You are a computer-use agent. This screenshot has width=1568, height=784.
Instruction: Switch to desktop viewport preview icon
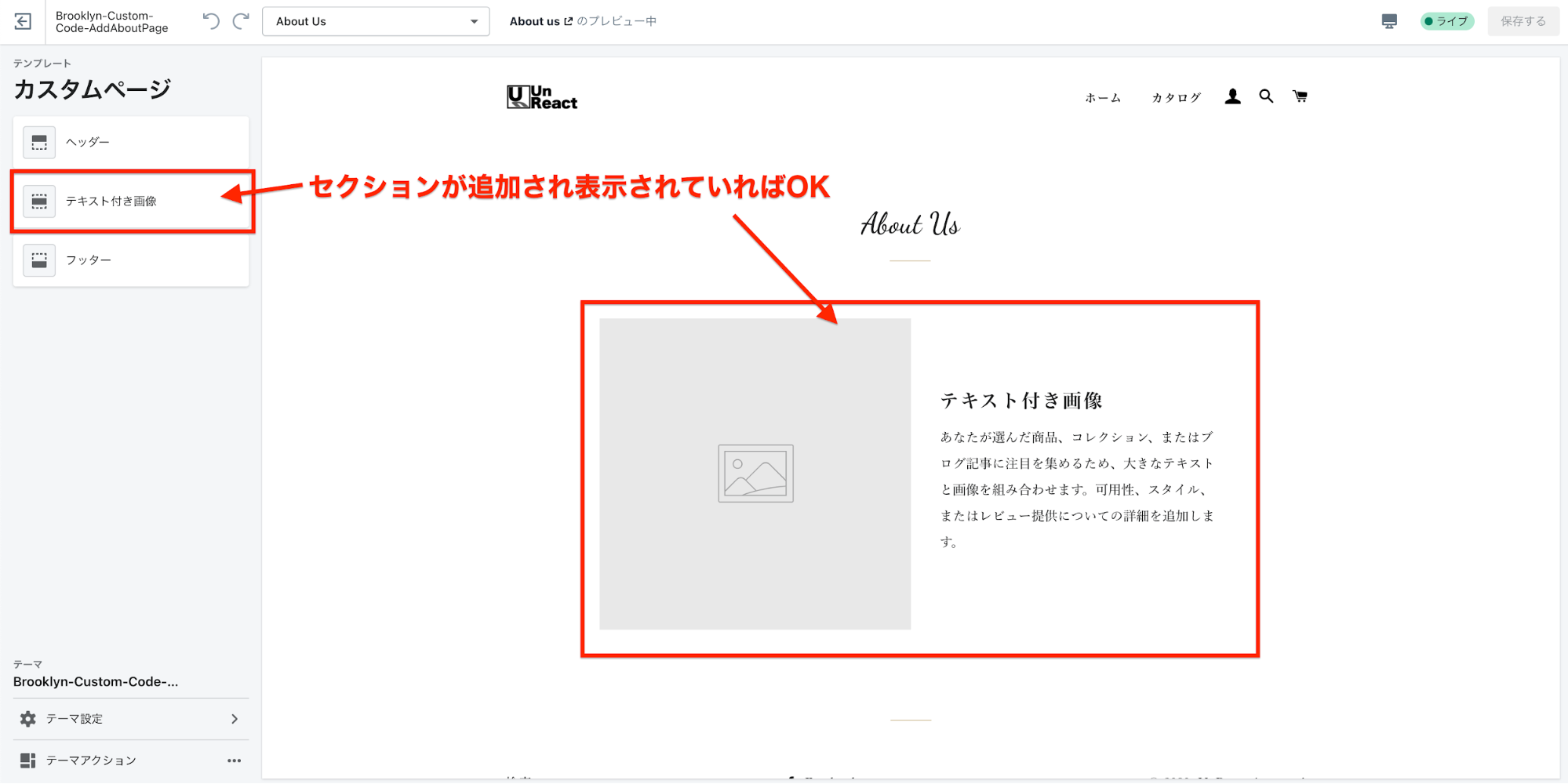1389,21
